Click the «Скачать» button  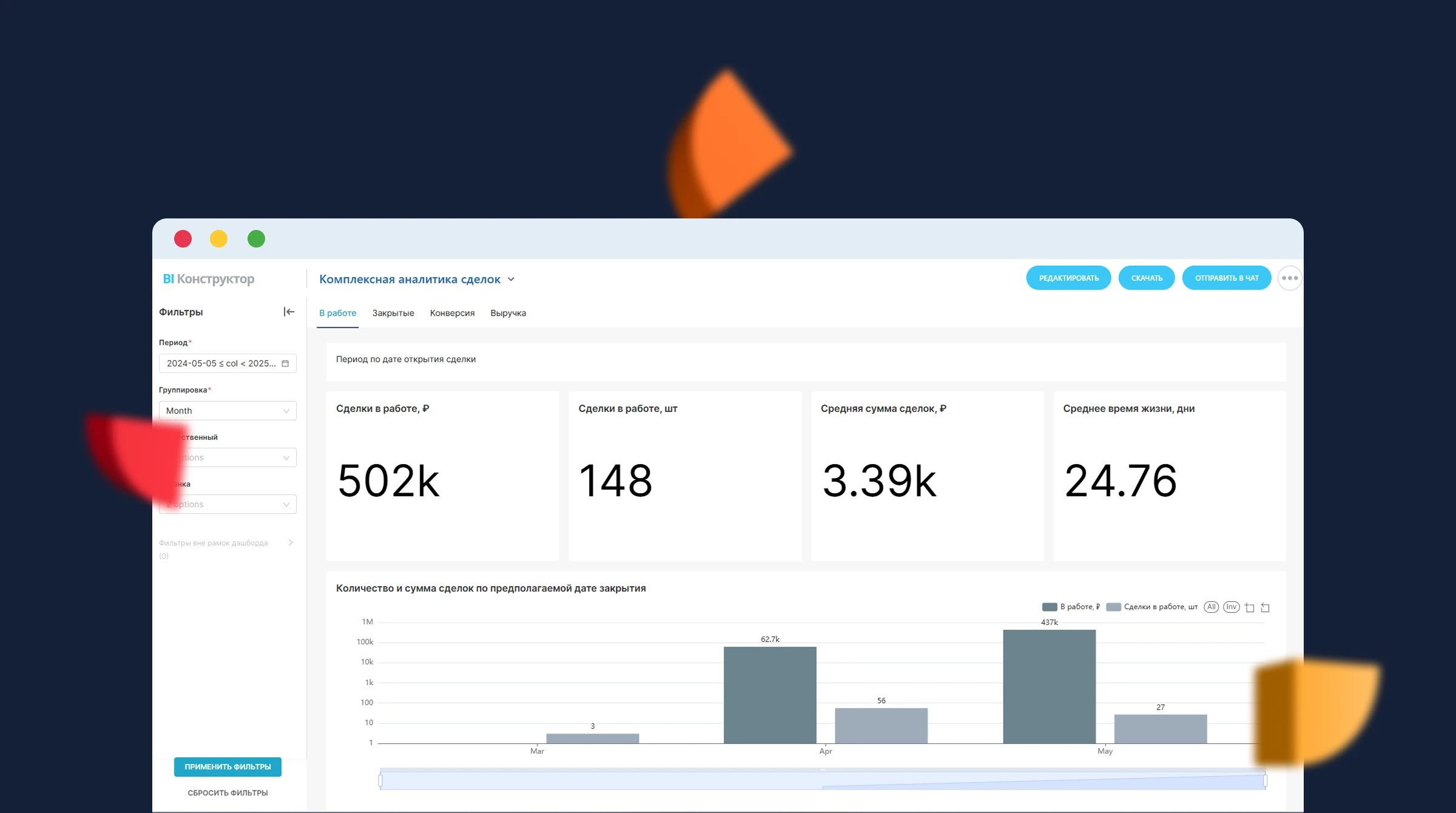coord(1146,278)
